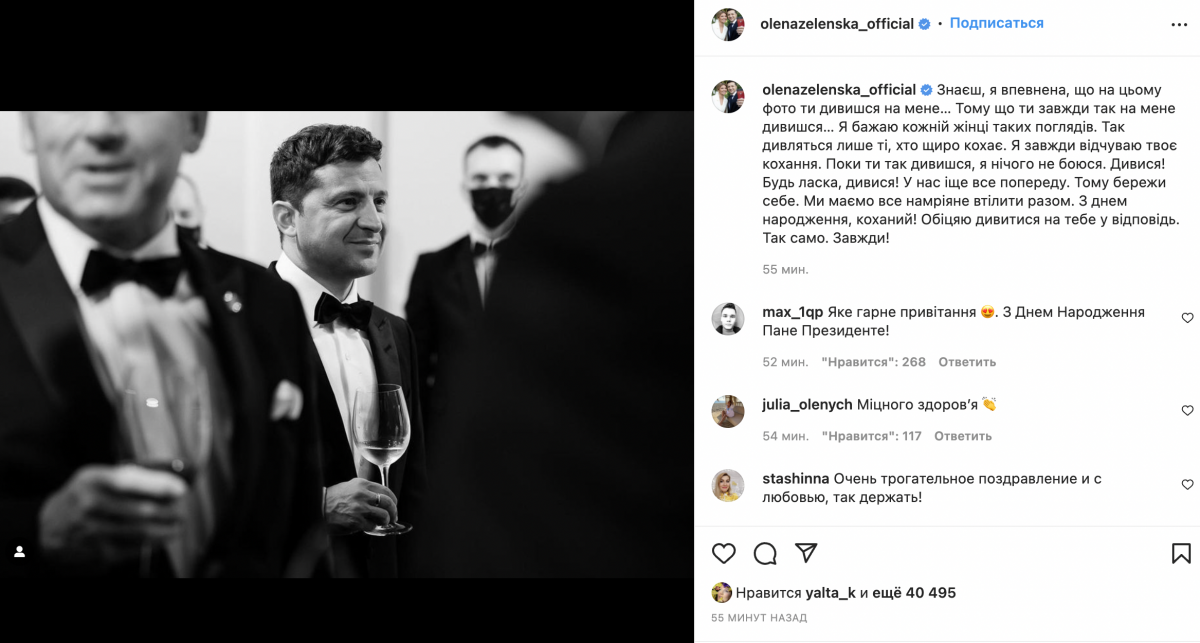
Task: Like max_1qp's comment
Action: coord(1187,318)
